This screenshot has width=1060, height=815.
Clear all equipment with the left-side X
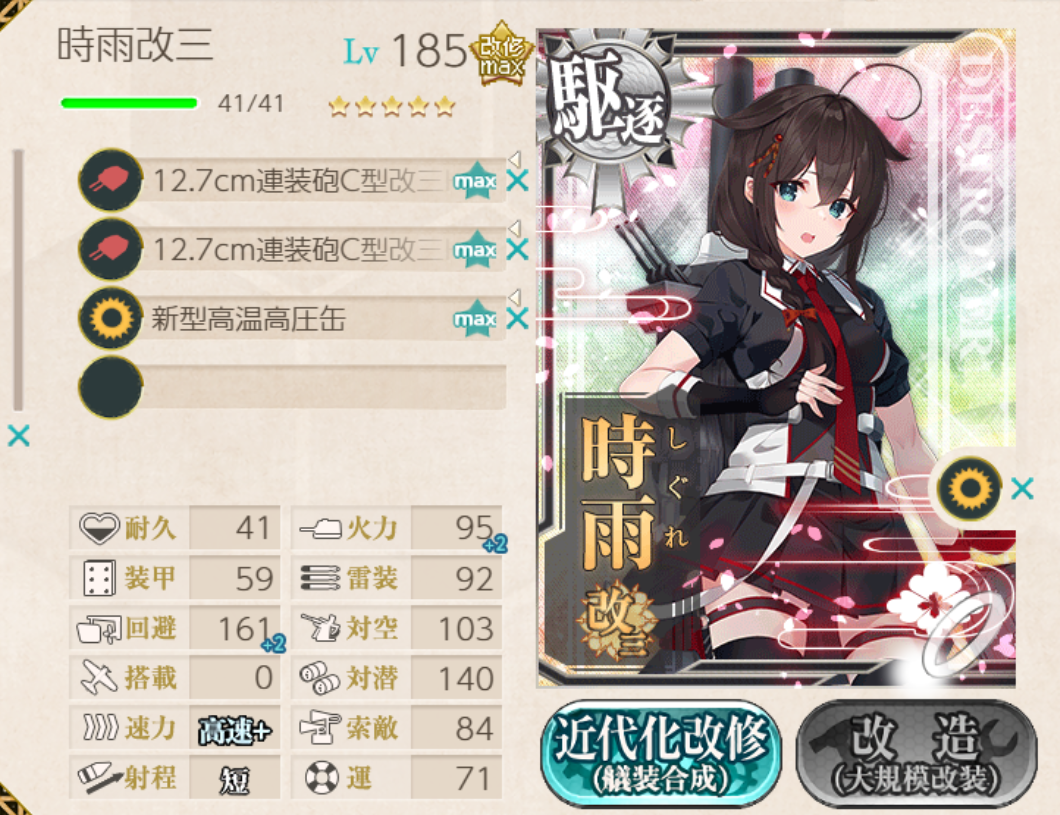[19, 436]
